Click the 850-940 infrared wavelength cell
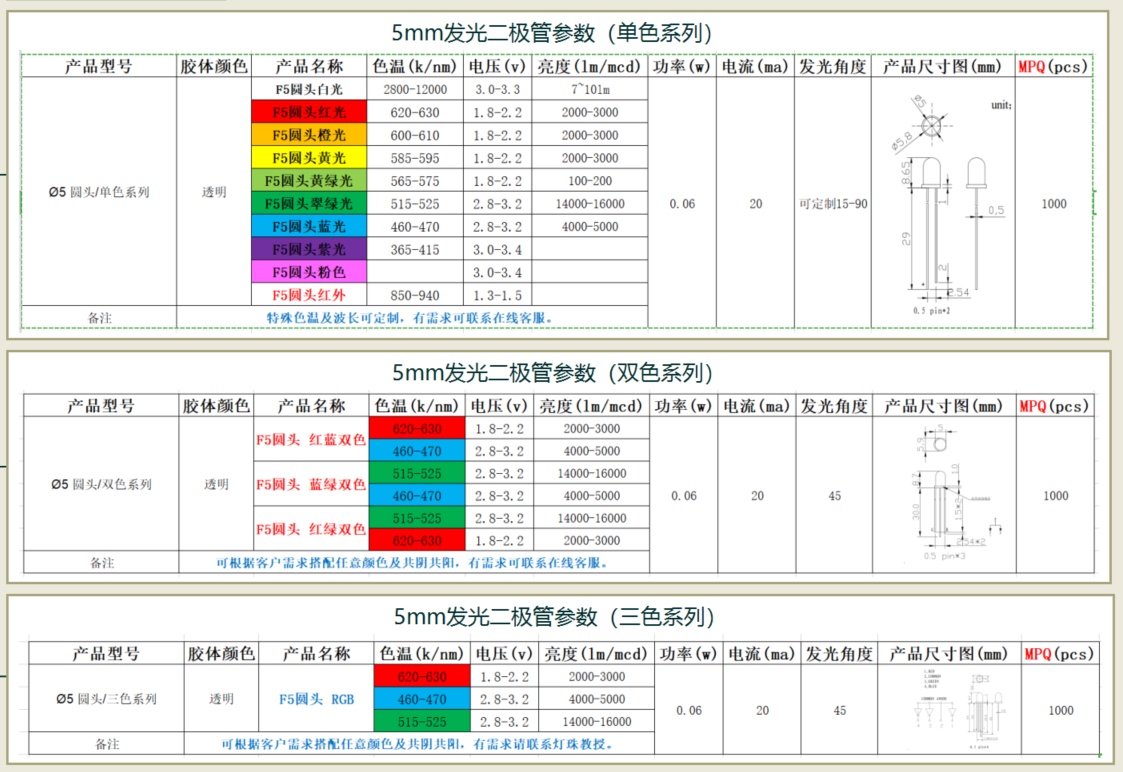This screenshot has height=772, width=1123. click(x=415, y=295)
